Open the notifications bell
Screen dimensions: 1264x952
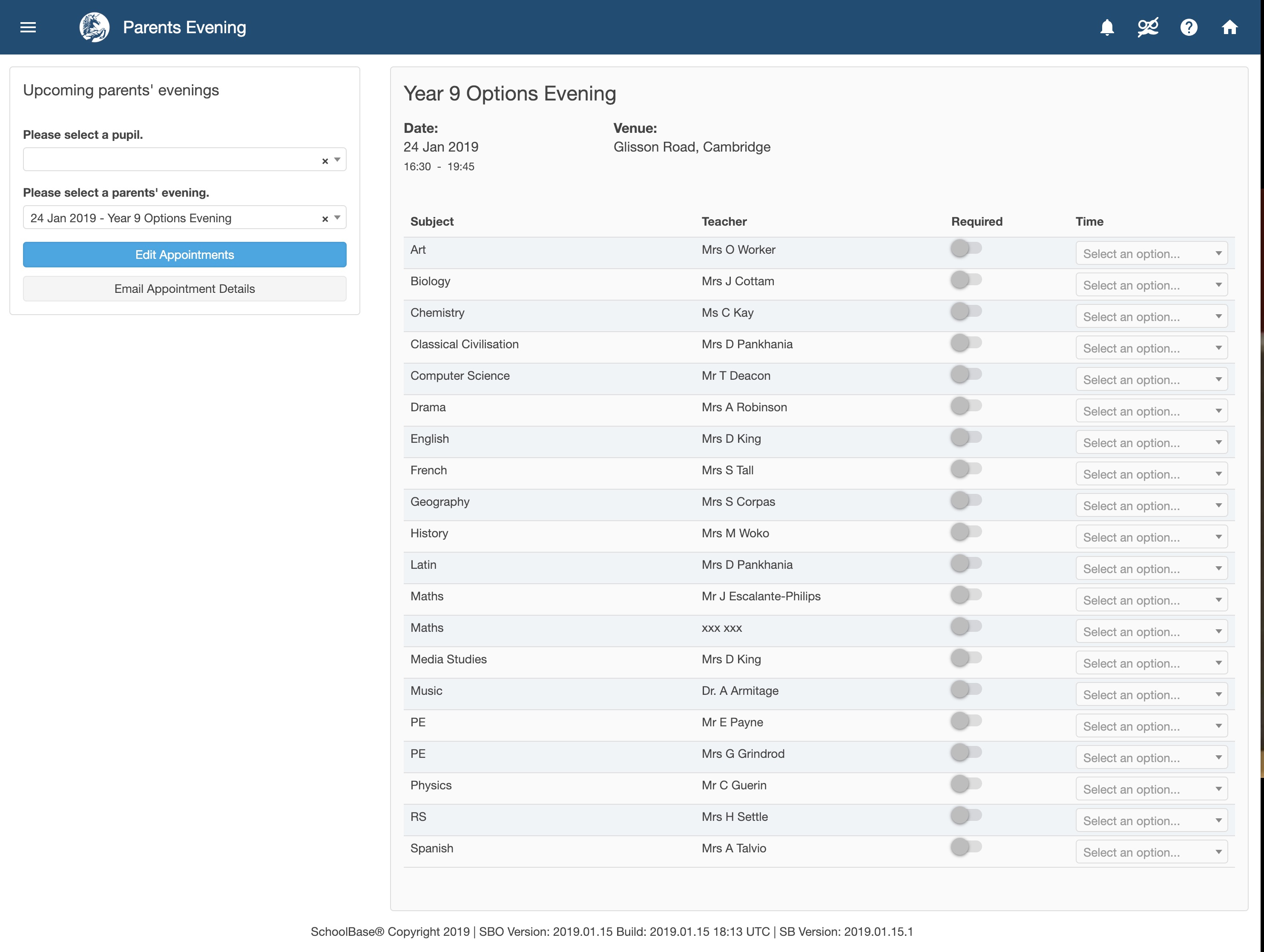tap(1107, 27)
